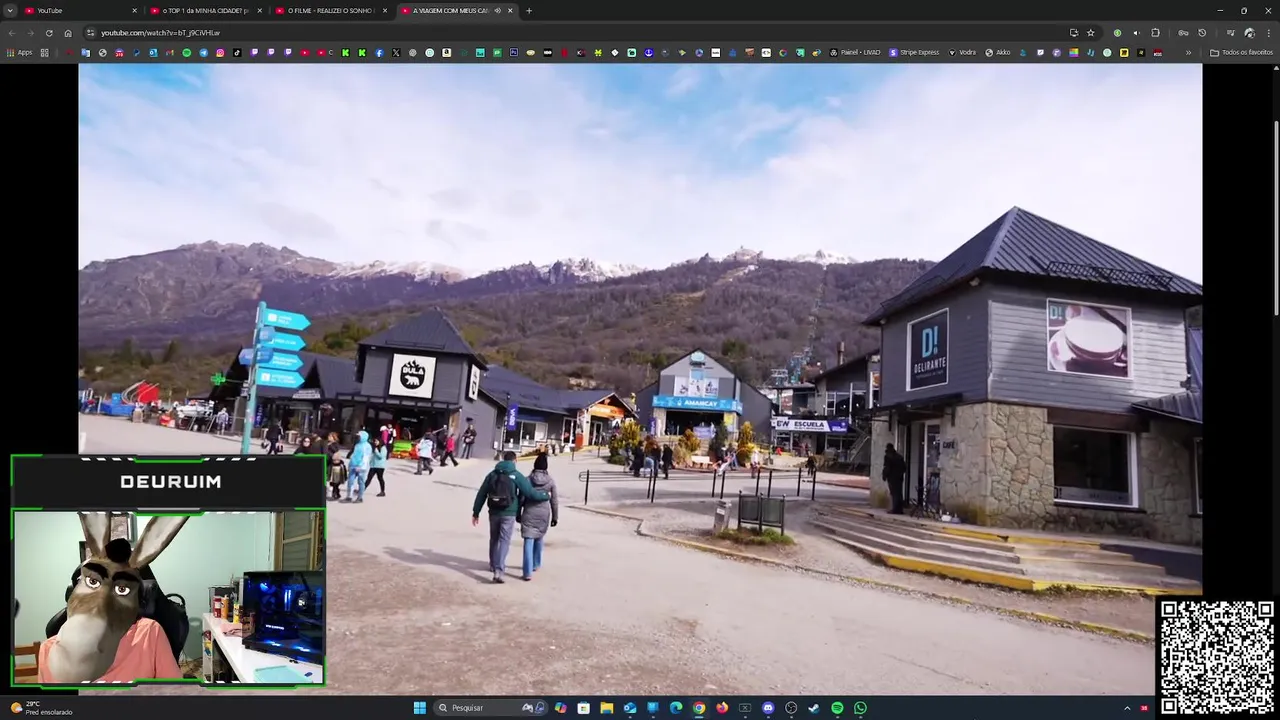
Task: Close the 'O FILME - REALIZEI O SONHO' tab
Action: coord(385,10)
